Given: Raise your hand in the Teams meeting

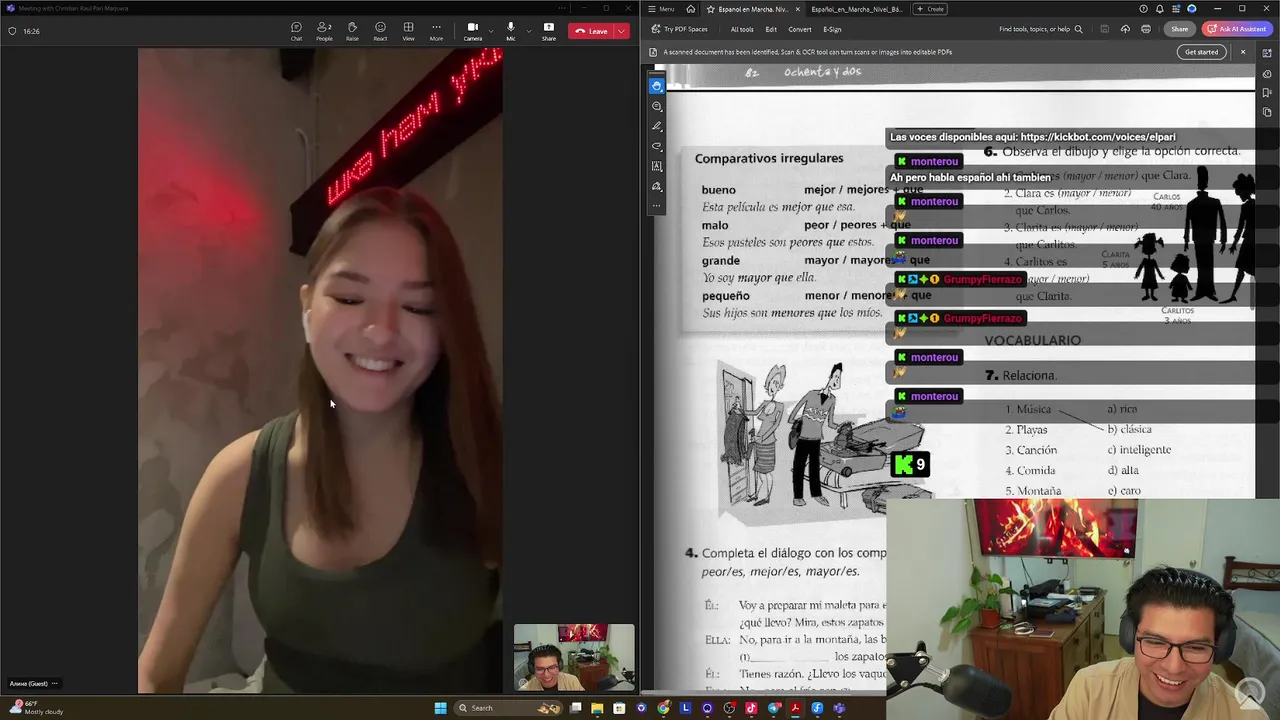Looking at the screenshot, I should (x=352, y=31).
